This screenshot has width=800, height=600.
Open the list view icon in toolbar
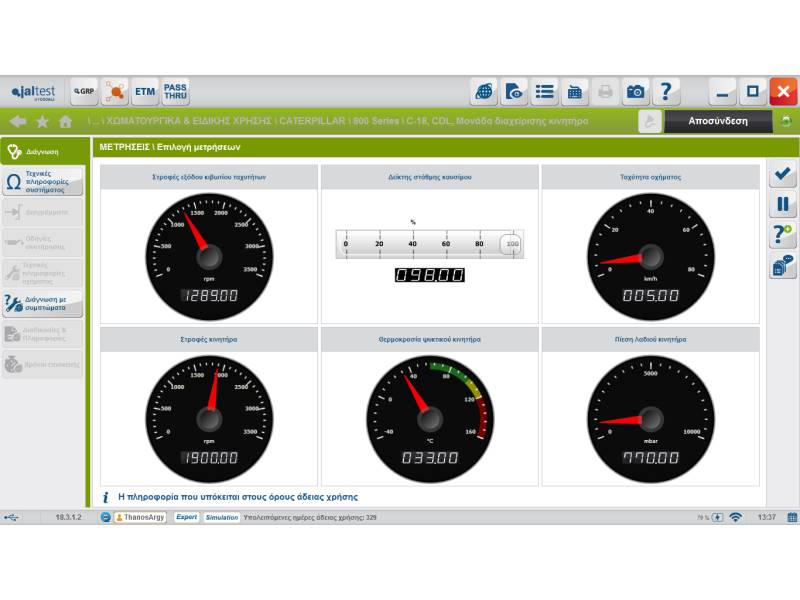(545, 92)
